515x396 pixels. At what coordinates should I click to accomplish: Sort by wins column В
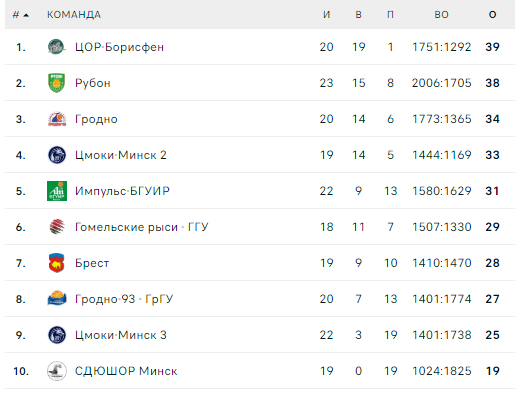[358, 15]
